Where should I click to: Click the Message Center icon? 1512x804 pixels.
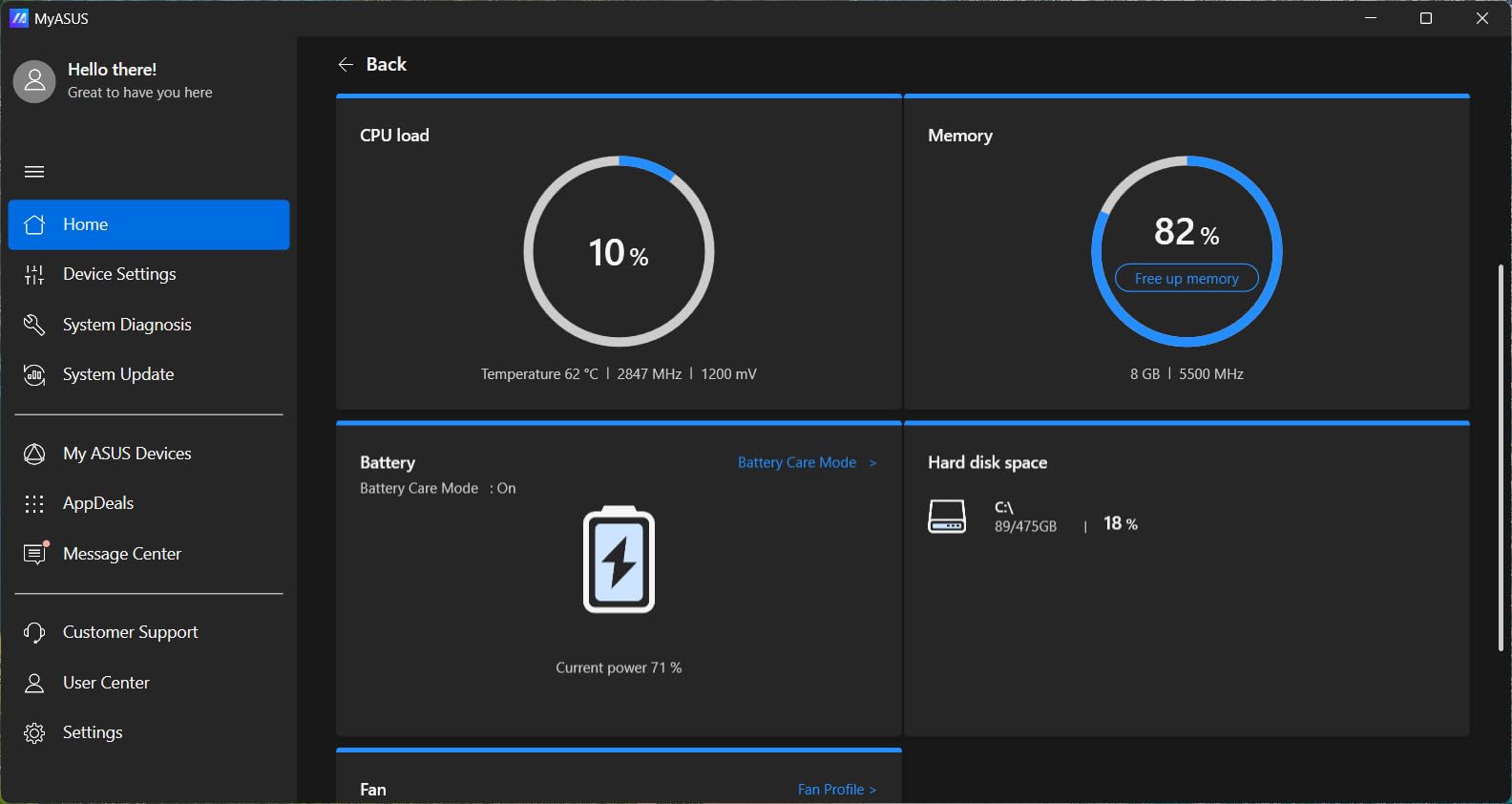pyautogui.click(x=35, y=554)
